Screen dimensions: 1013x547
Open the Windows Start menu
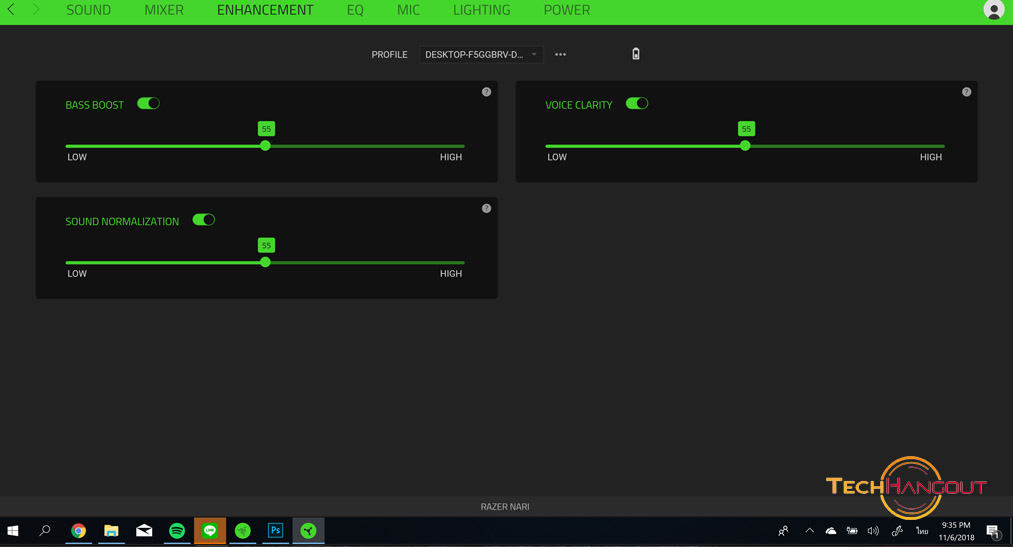13,531
